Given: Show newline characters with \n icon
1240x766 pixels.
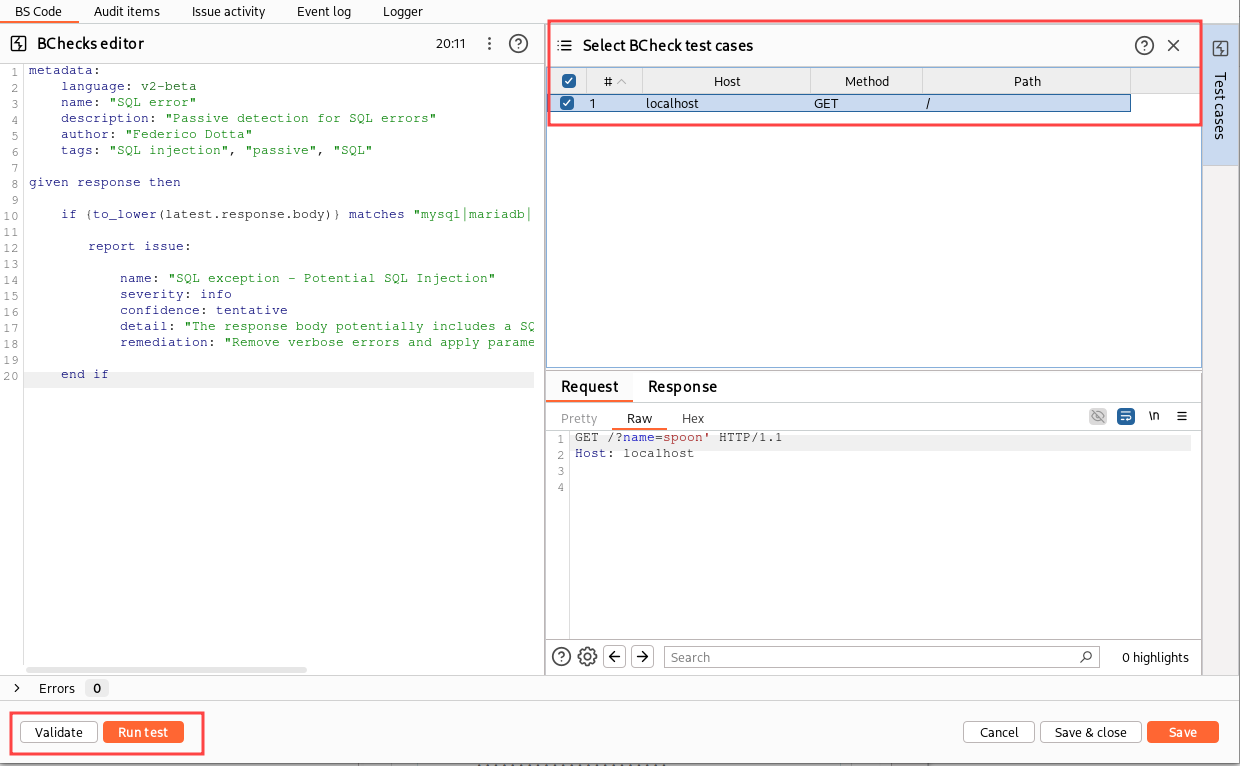Looking at the screenshot, I should click(x=1154, y=417).
